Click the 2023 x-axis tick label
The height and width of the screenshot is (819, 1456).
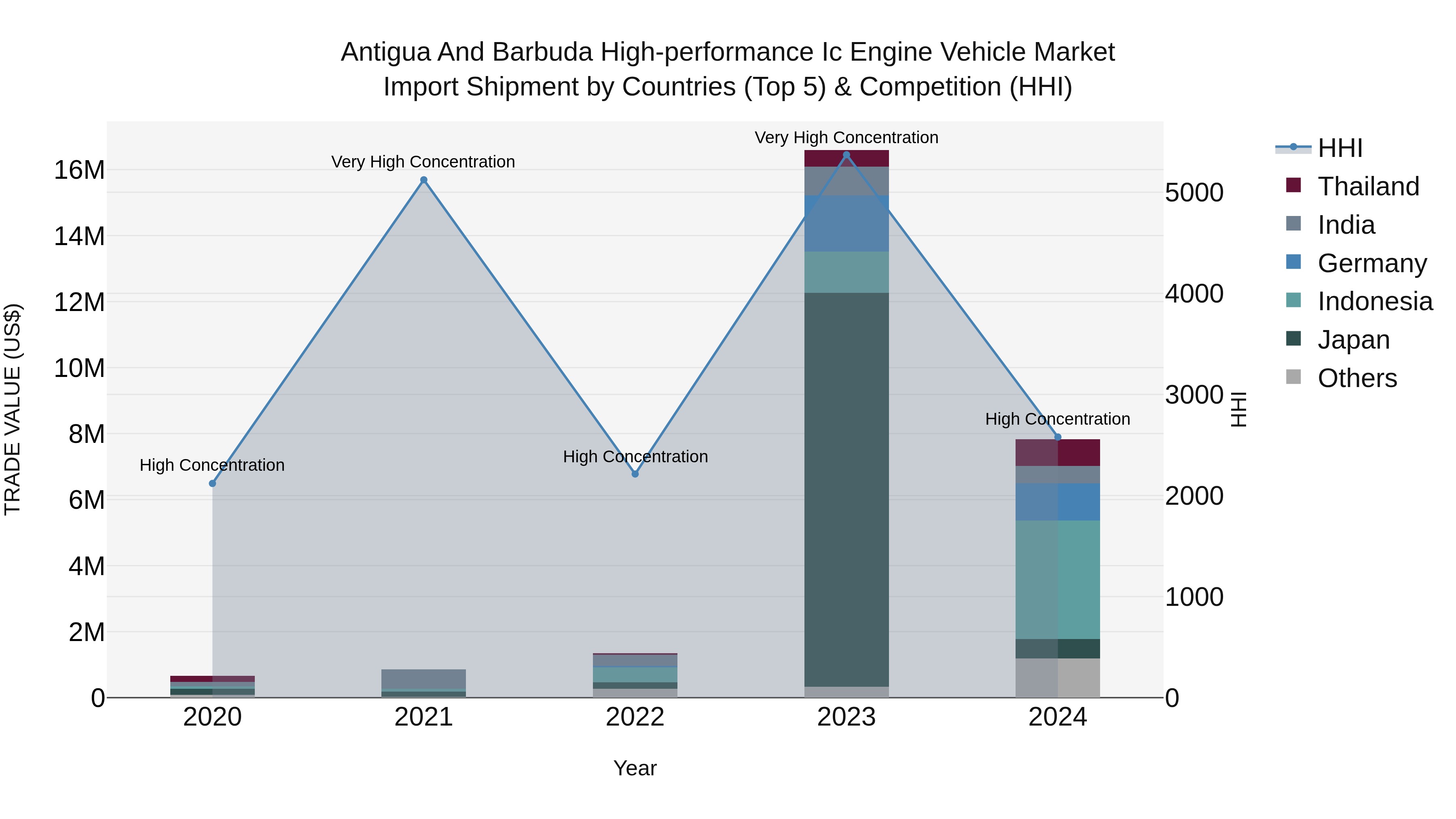pos(847,717)
